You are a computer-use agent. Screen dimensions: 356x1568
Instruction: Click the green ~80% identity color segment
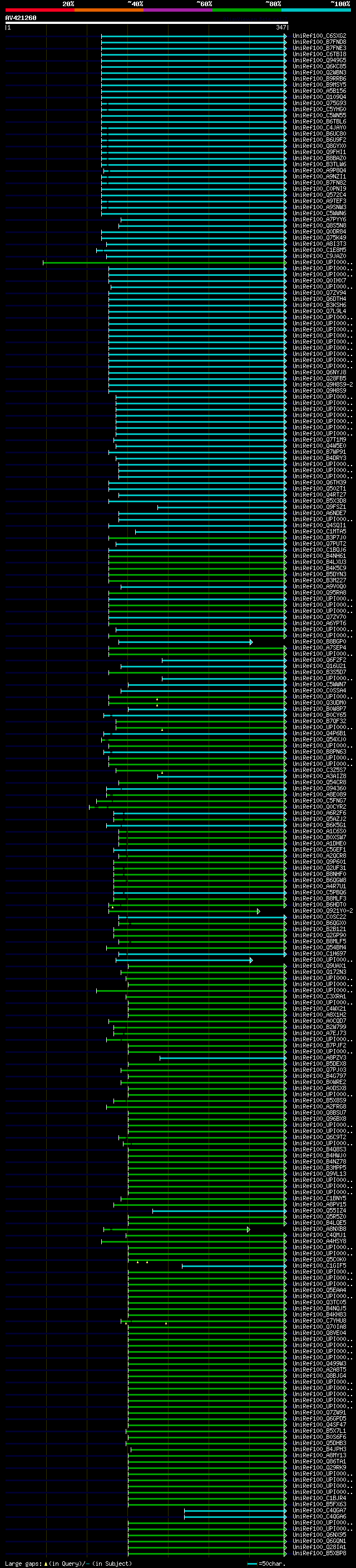click(247, 10)
